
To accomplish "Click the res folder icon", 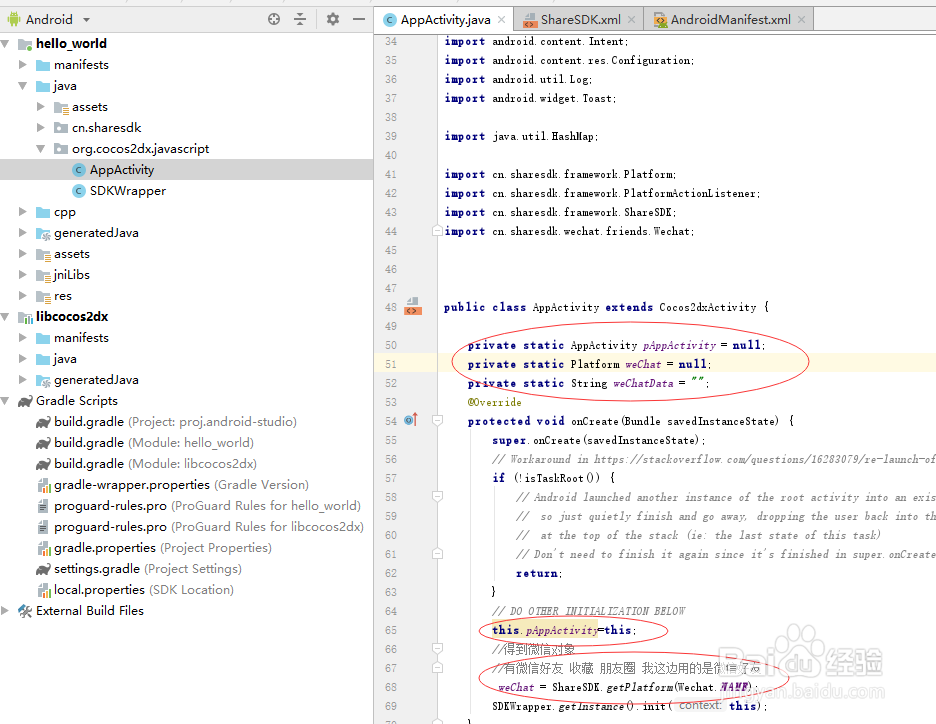I will pyautogui.click(x=43, y=296).
